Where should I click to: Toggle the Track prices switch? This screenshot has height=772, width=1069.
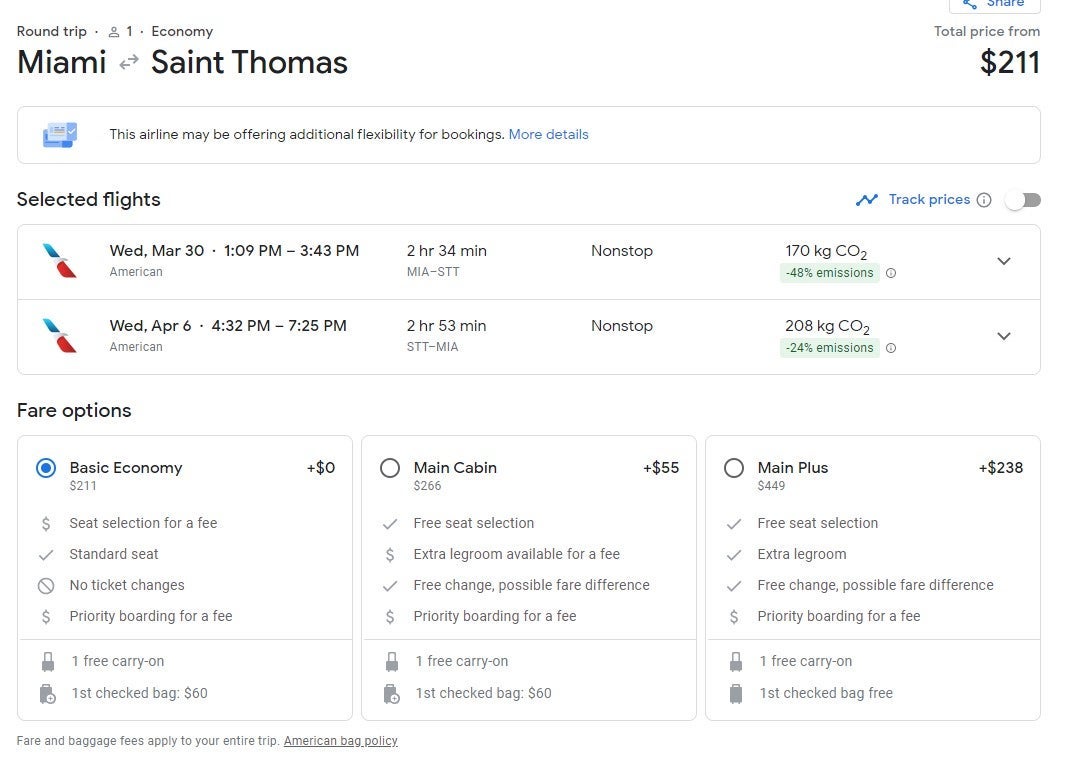click(1022, 200)
